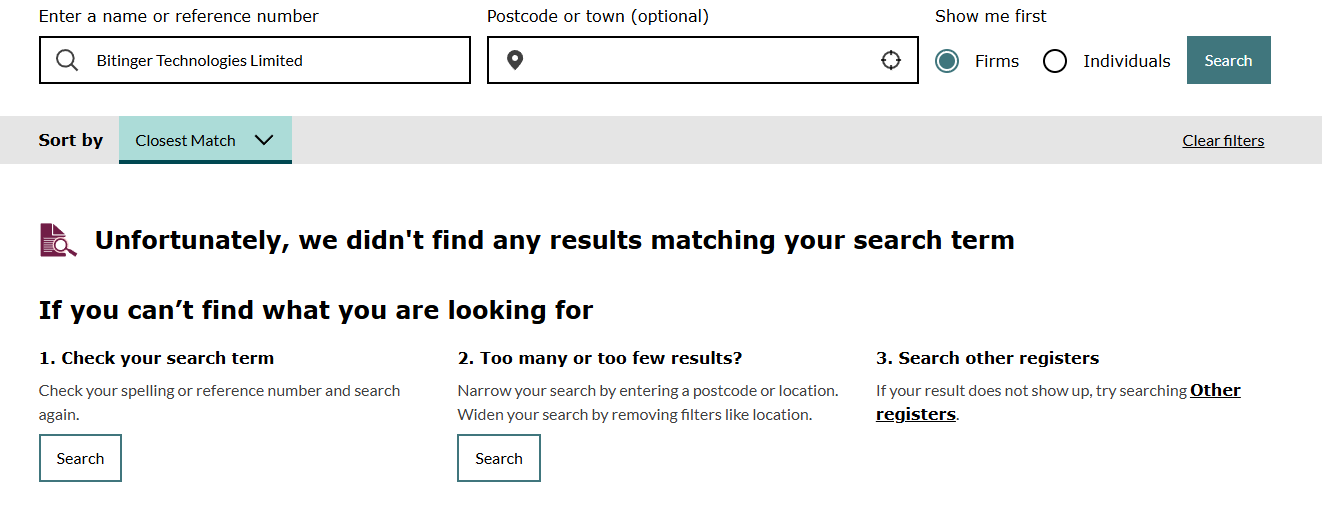The image size is (1322, 520).
Task: Click the "Firms" label text
Action: tap(997, 61)
